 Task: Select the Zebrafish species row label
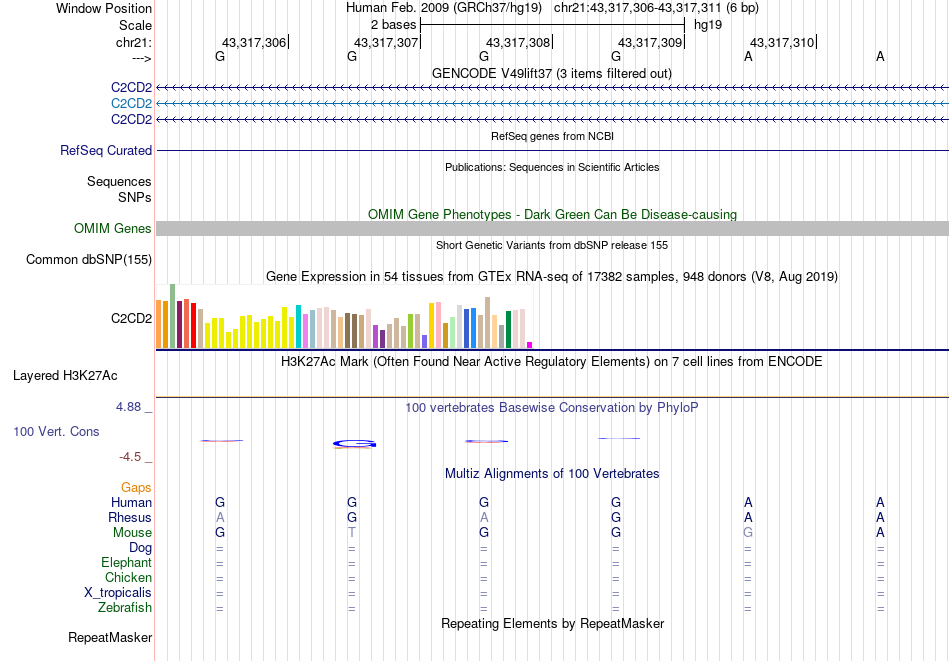click(125, 608)
